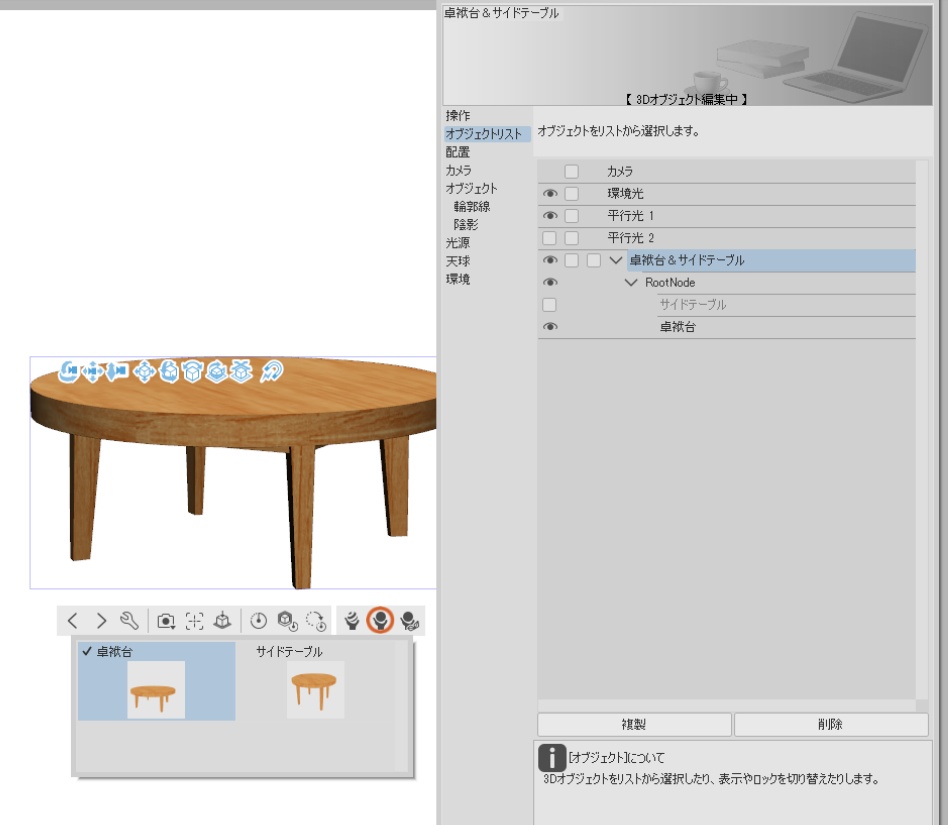This screenshot has height=825, width=948.
Task: Open the 輪郭線 subcategory
Action: pyautogui.click(x=472, y=207)
